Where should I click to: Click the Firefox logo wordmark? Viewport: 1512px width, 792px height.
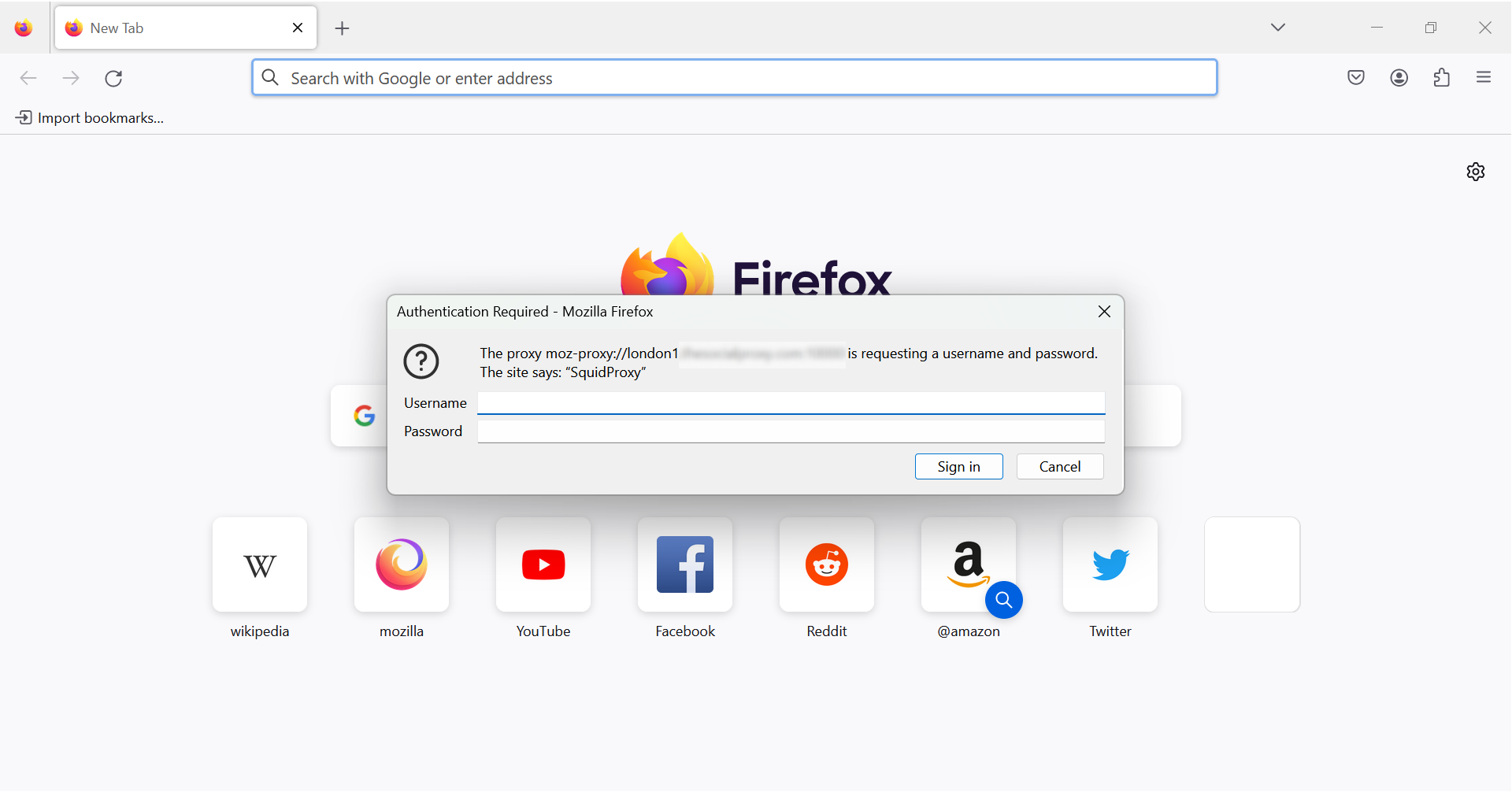point(812,277)
